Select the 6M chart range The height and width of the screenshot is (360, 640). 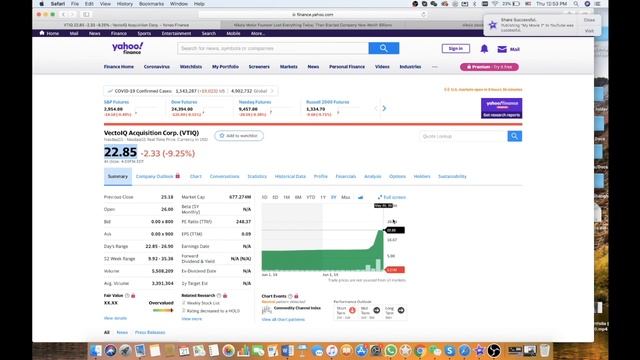pos(298,197)
